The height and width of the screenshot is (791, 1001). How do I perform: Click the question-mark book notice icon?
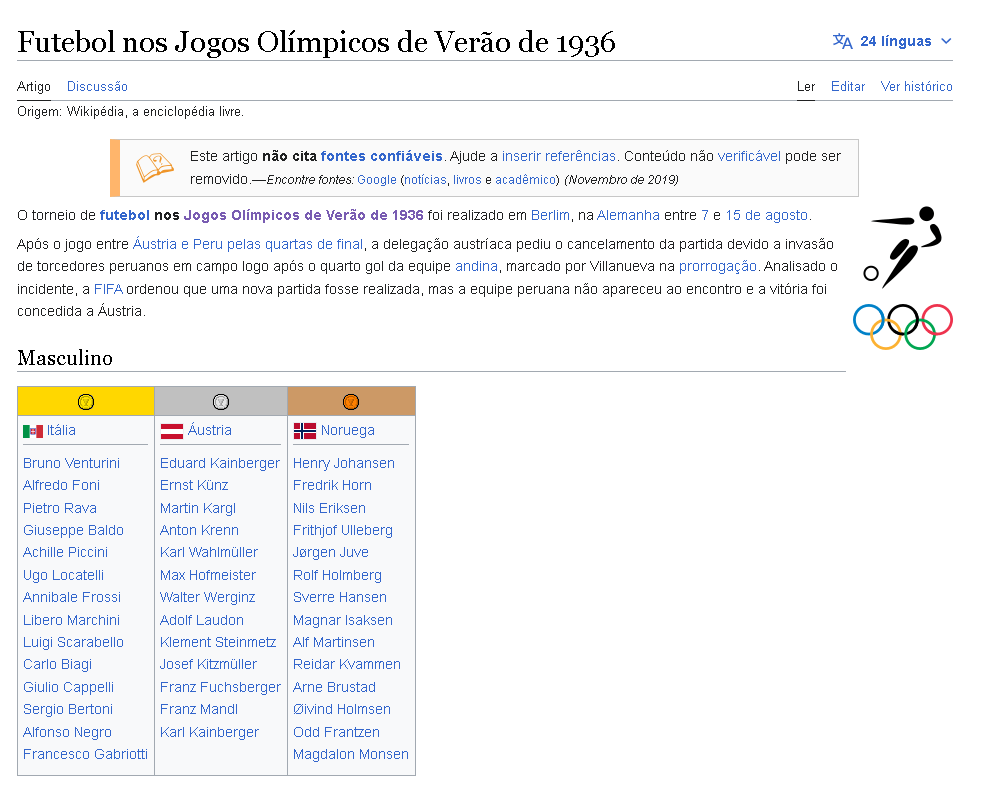155,167
